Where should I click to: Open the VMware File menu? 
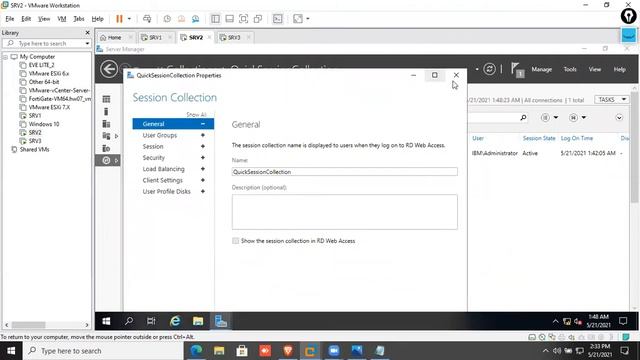10,19
